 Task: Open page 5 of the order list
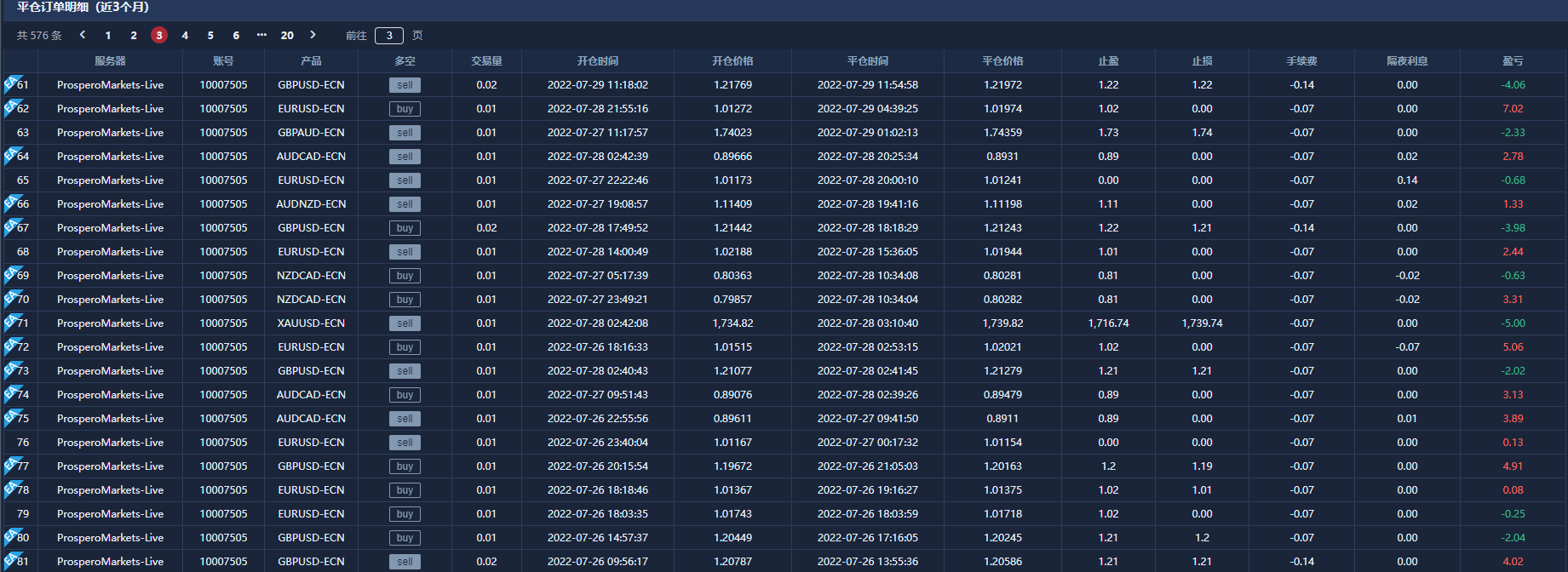coord(210,35)
